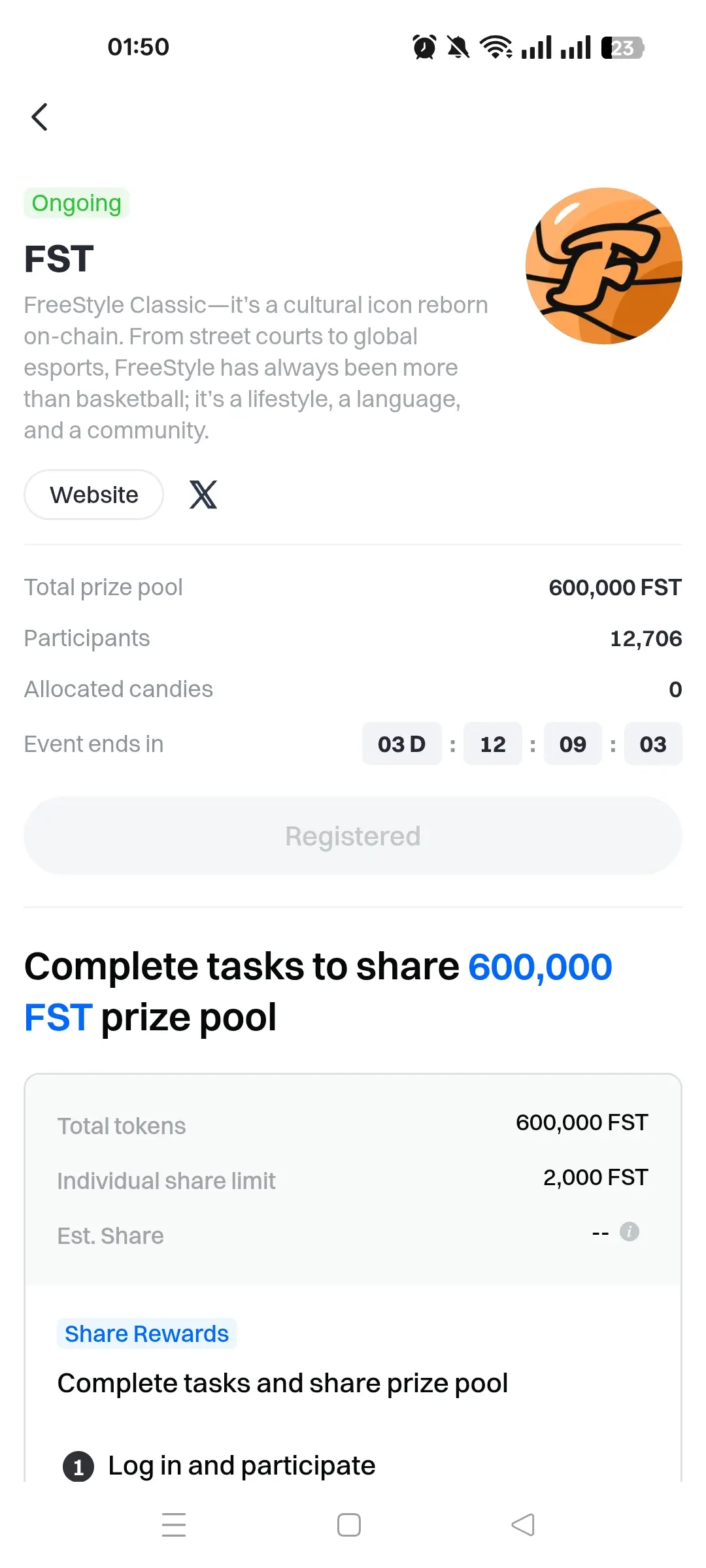The height and width of the screenshot is (1568, 706).
Task: Tap the muted notifications bell icon
Action: (x=458, y=47)
